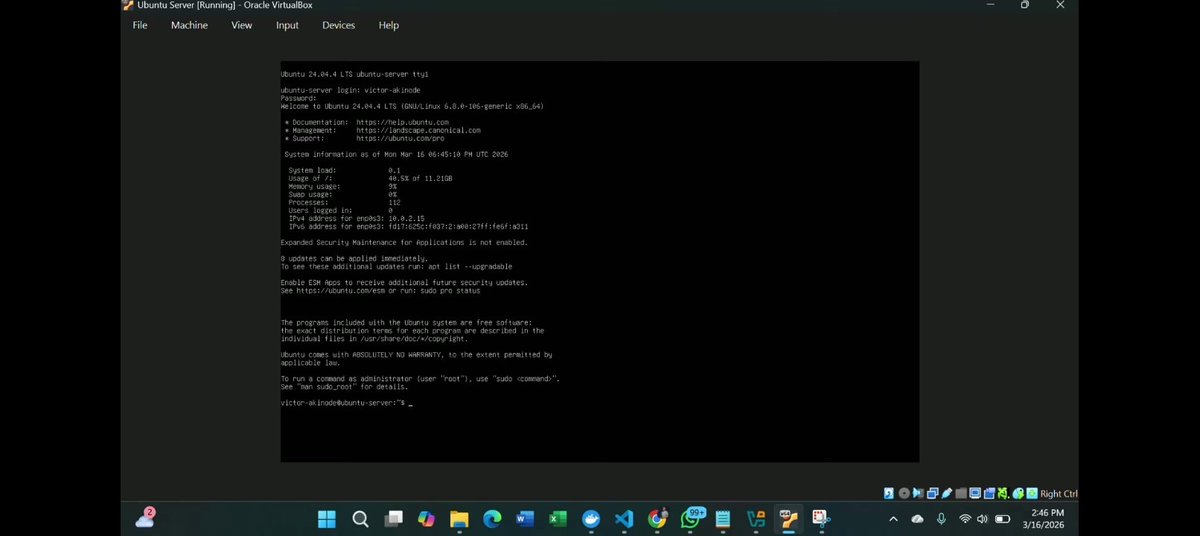Open File Explorer from the taskbar
Screen dimensions: 1200x536
click(x=459, y=519)
